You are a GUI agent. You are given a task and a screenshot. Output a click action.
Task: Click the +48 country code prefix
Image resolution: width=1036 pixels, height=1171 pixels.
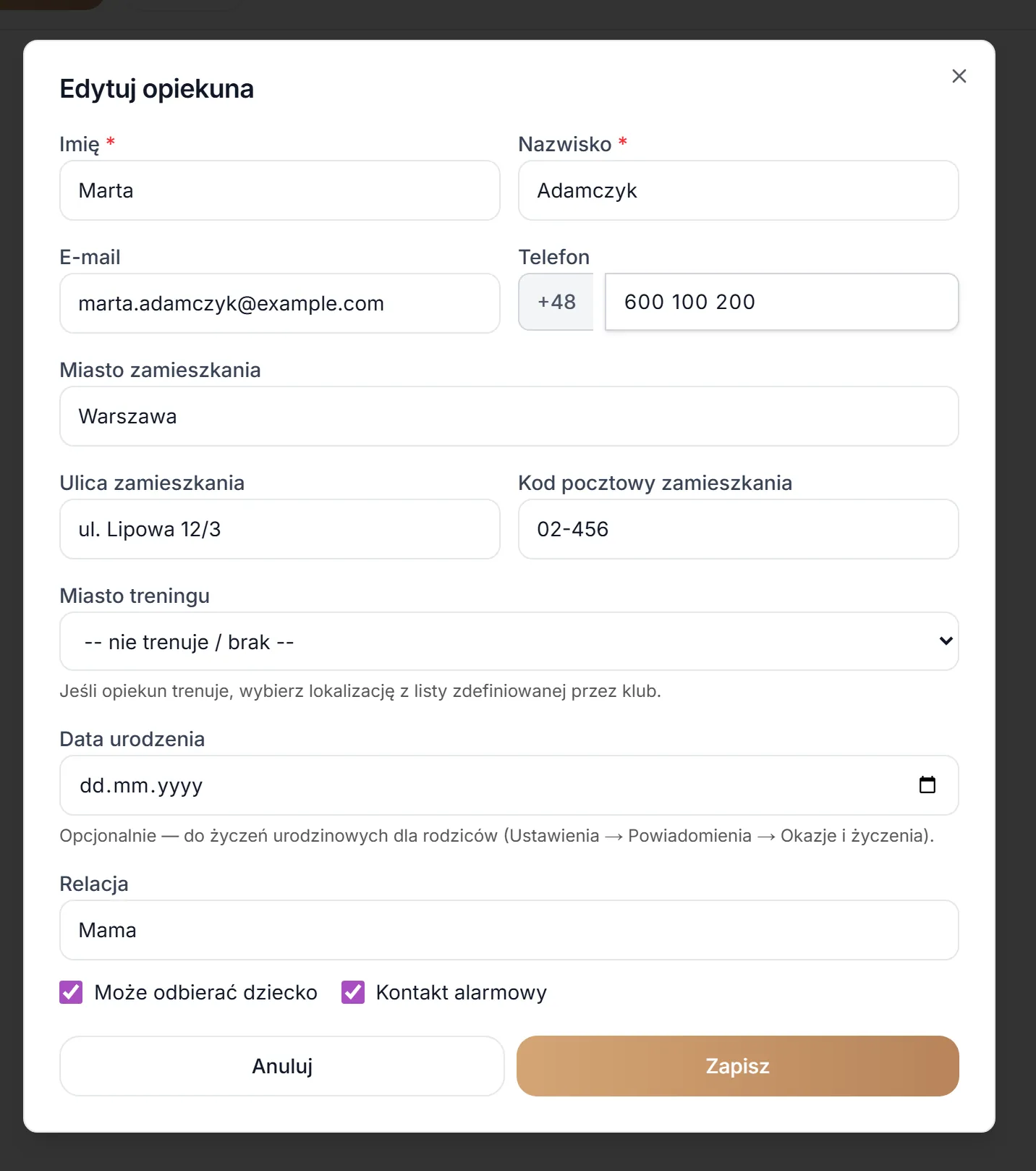[x=556, y=302]
